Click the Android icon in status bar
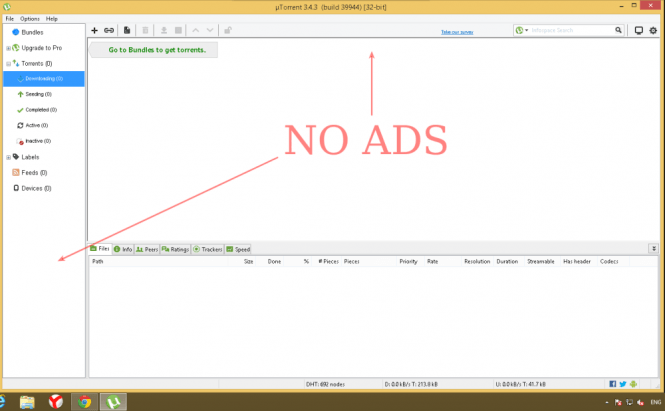The image size is (665, 411). [633, 384]
